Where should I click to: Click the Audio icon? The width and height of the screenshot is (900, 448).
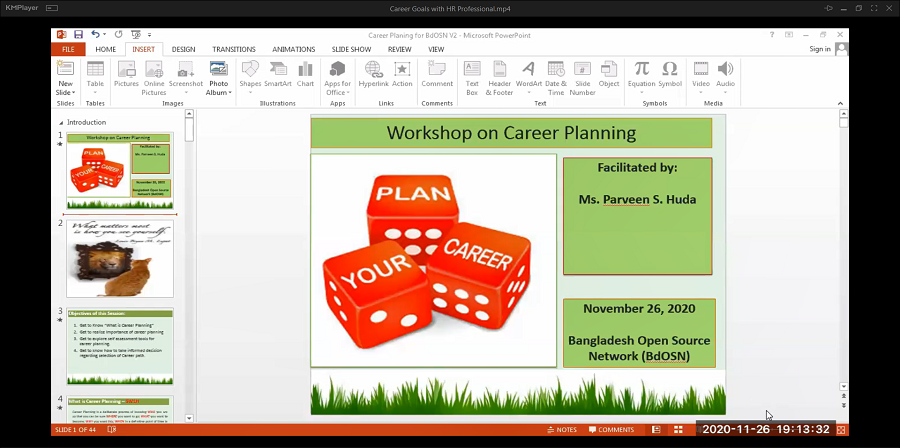click(x=726, y=69)
